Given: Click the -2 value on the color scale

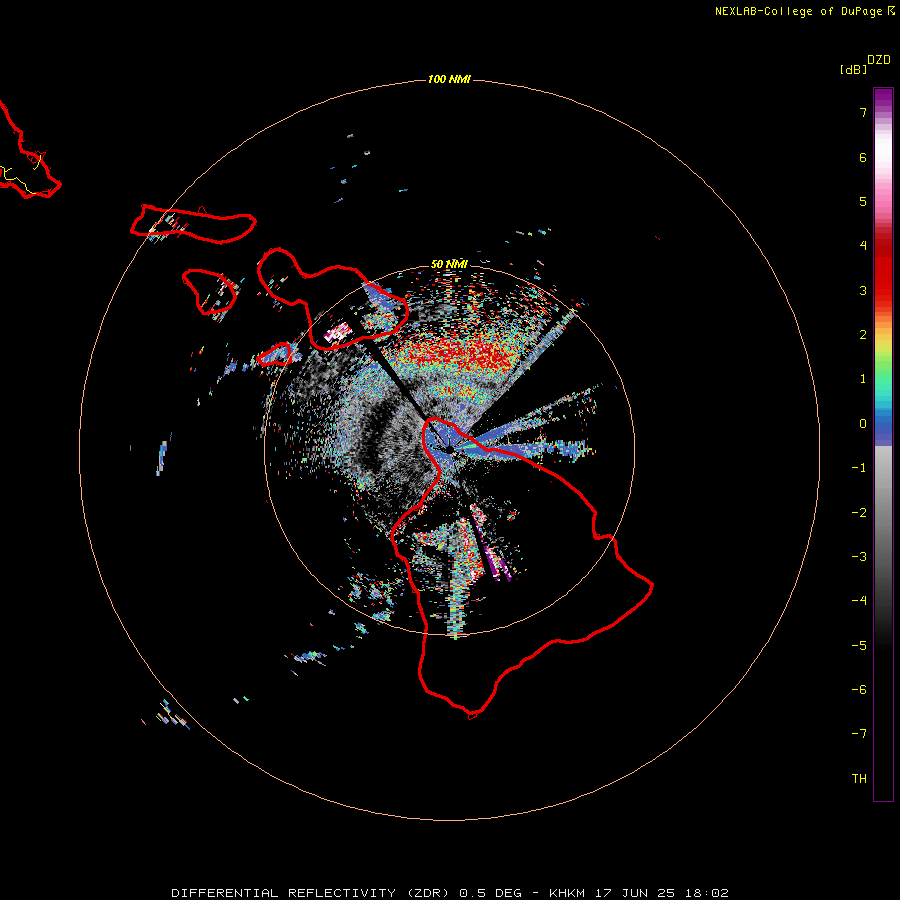Looking at the screenshot, I should (859, 513).
